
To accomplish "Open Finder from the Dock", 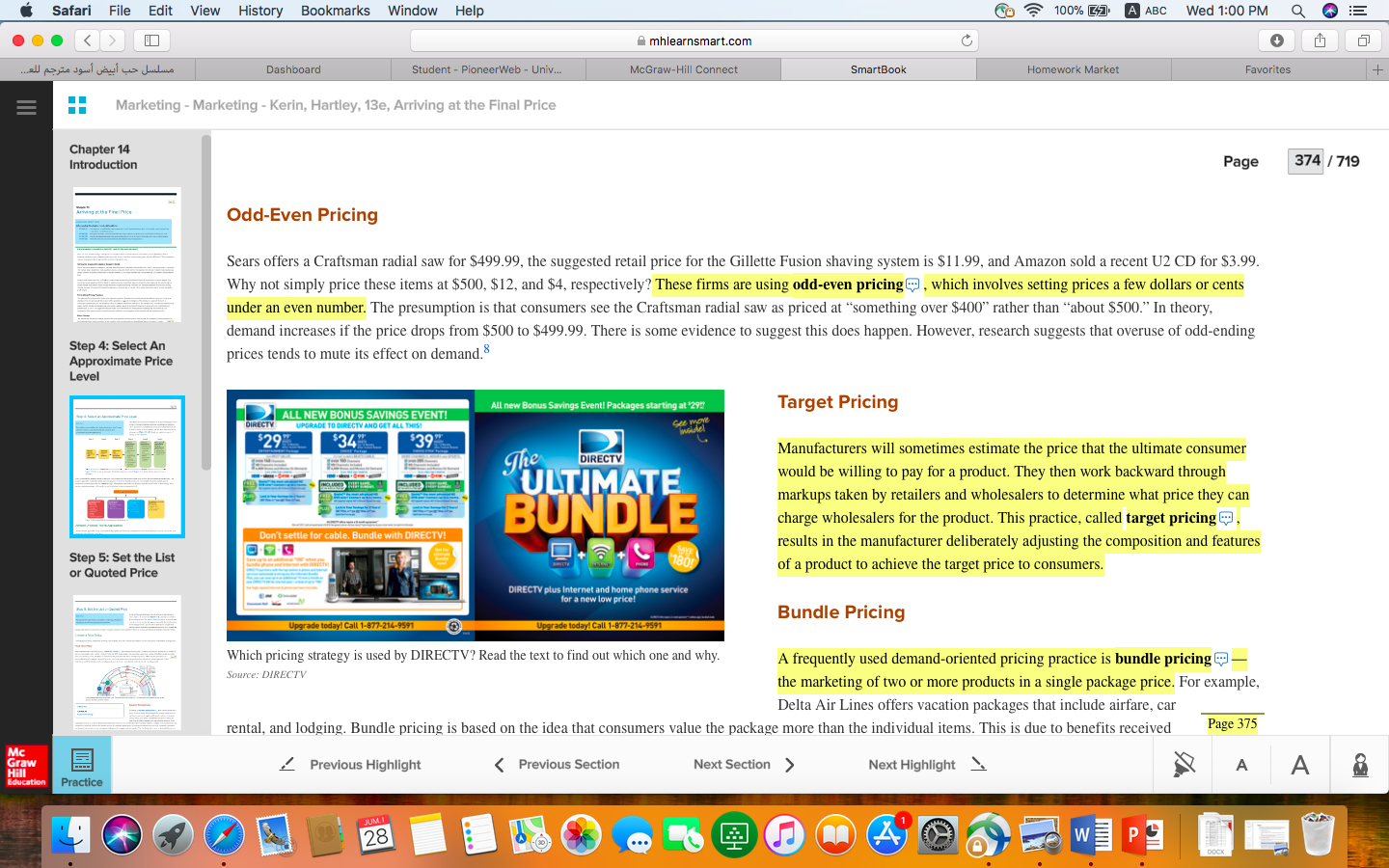I will tap(70, 834).
